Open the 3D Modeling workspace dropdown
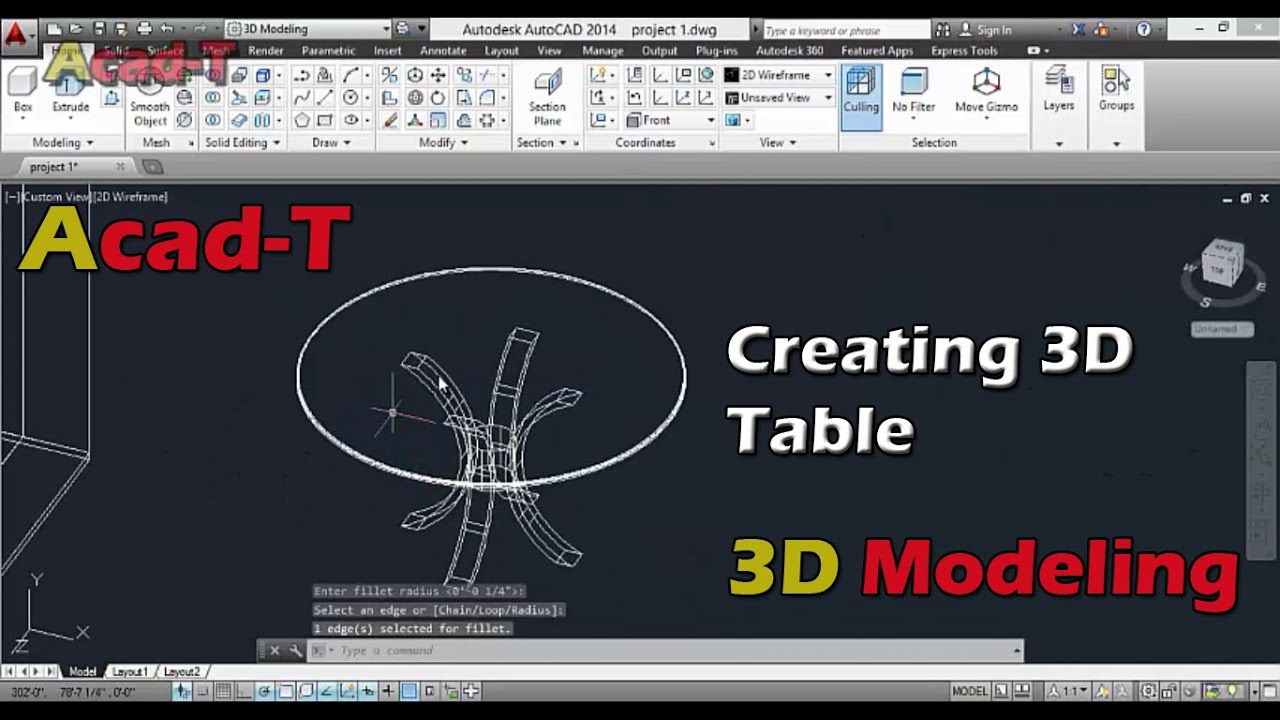This screenshot has height=720, width=1280. point(309,29)
